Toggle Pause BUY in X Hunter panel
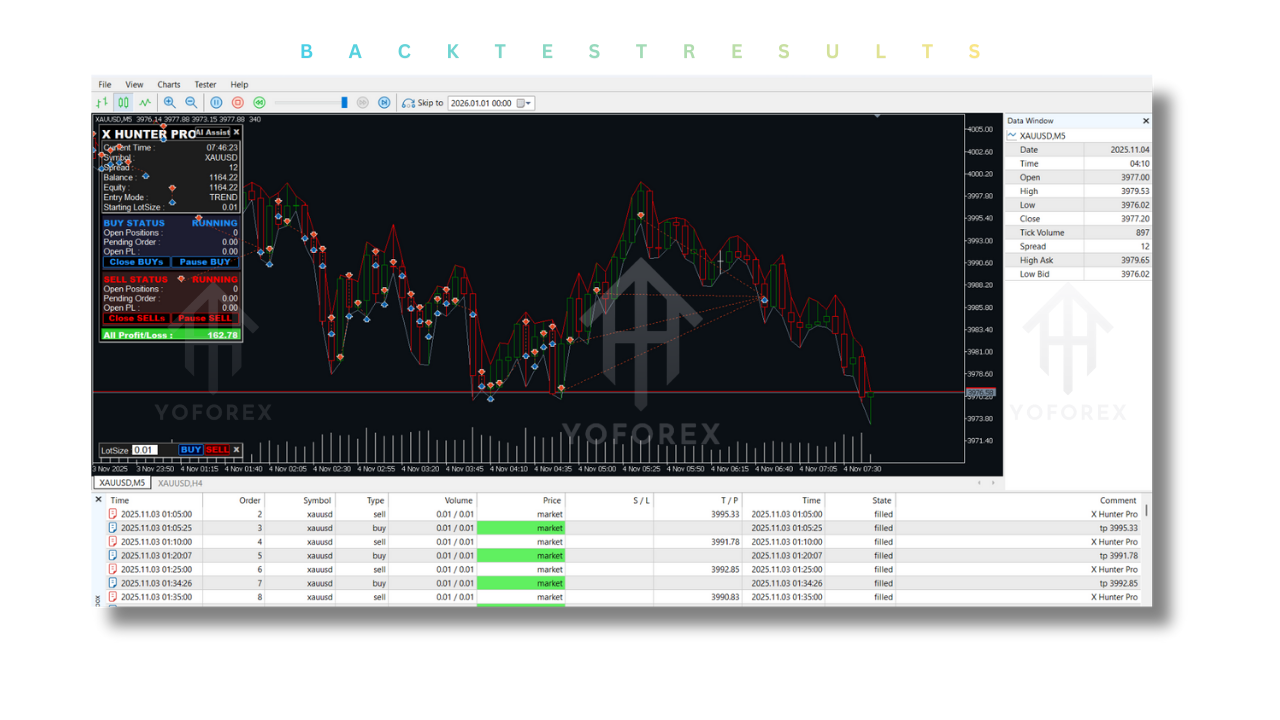Image resolution: width=1280 pixels, height=720 pixels. pos(205,262)
